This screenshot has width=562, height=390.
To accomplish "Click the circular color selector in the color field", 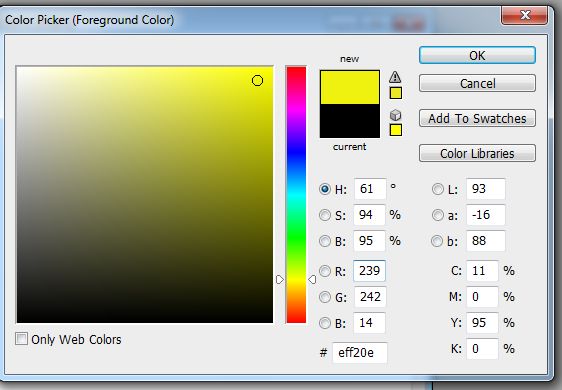I will tap(257, 81).
